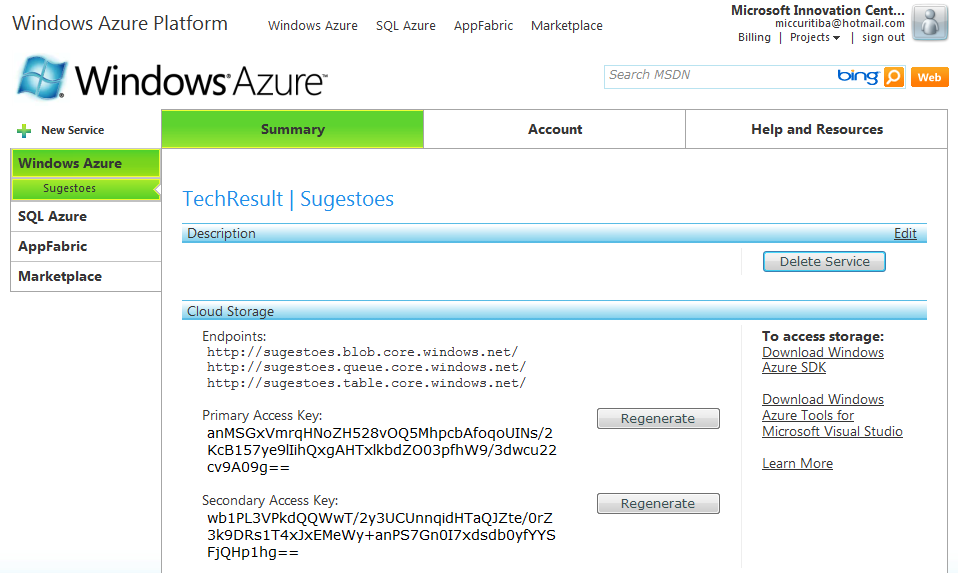Click the Primary Access Key value
The image size is (958, 573).
pyautogui.click(x=382, y=450)
